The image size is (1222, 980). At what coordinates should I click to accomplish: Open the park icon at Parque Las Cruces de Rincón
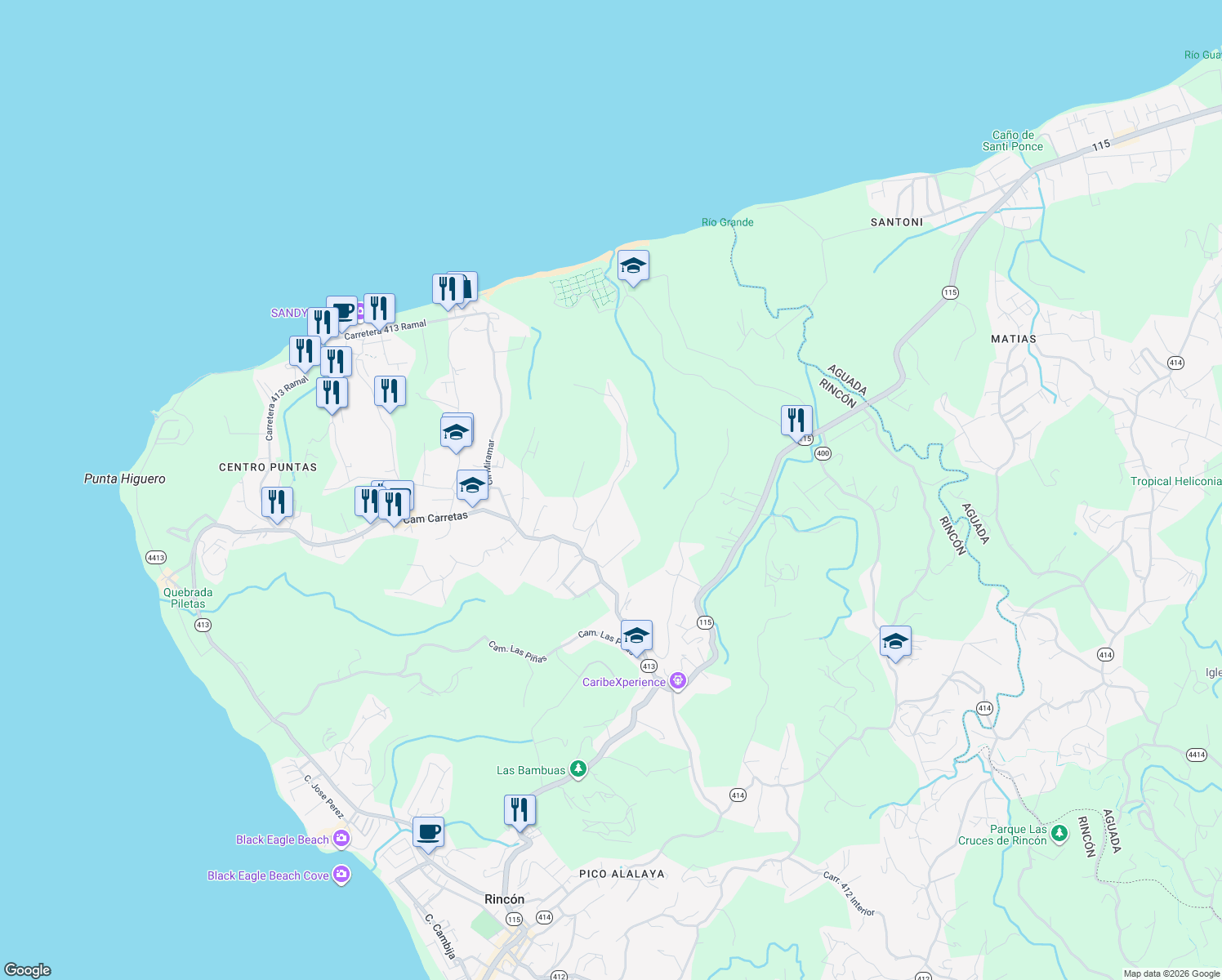[x=1059, y=835]
